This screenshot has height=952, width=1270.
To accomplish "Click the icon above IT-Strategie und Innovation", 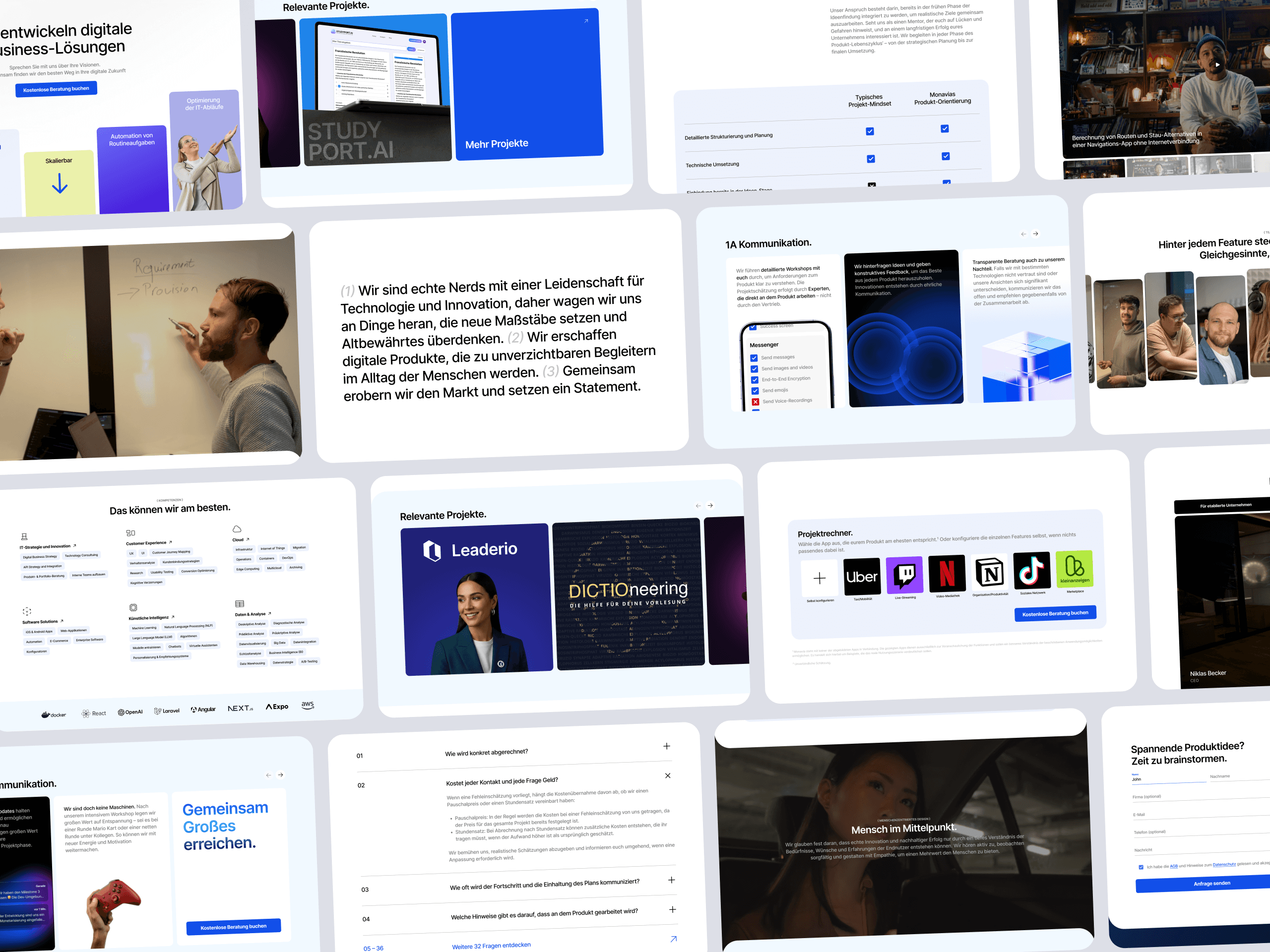I will pos(24,537).
